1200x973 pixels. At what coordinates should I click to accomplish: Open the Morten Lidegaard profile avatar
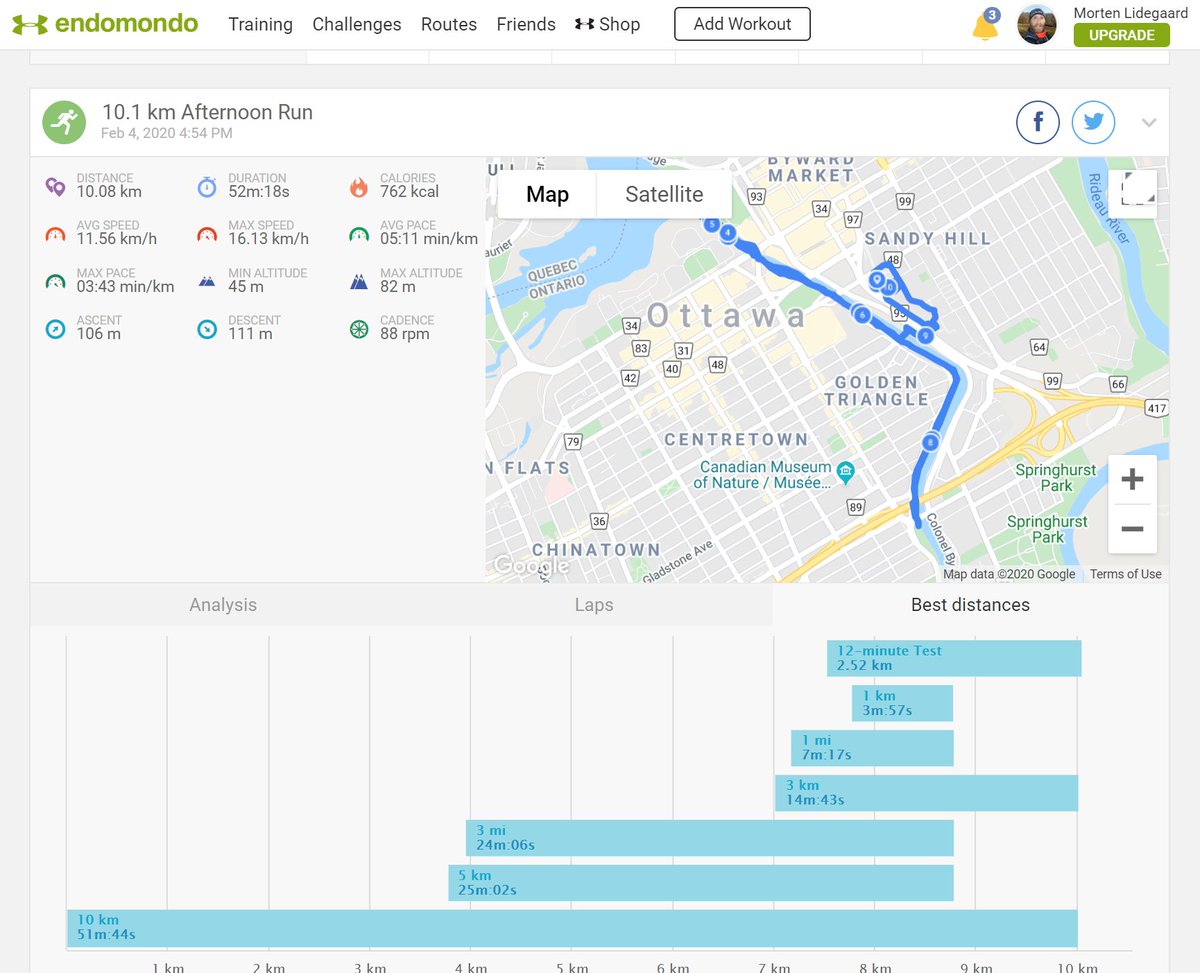coord(1037,24)
